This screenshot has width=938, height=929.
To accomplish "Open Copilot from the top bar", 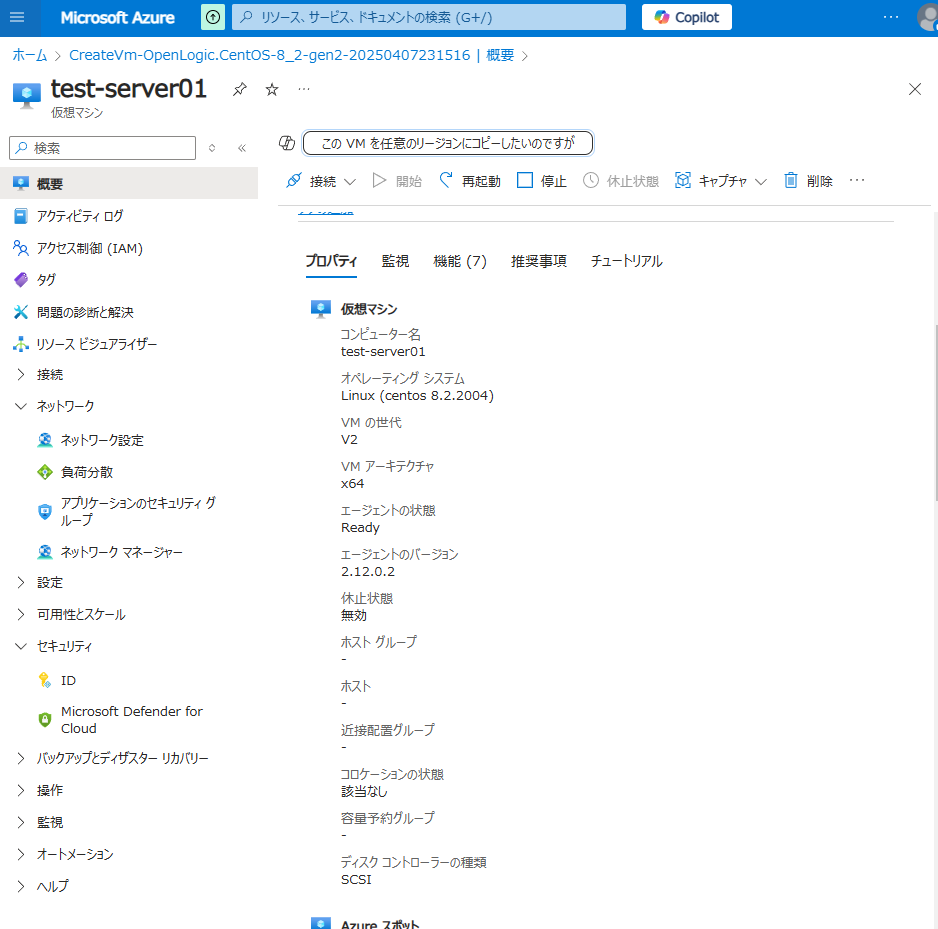I will 686,17.
